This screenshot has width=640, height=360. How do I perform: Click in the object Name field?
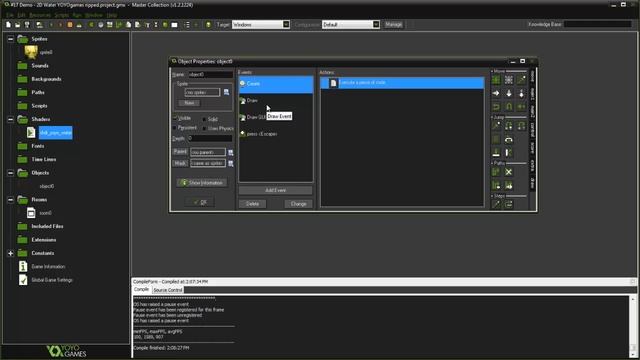tap(211, 75)
